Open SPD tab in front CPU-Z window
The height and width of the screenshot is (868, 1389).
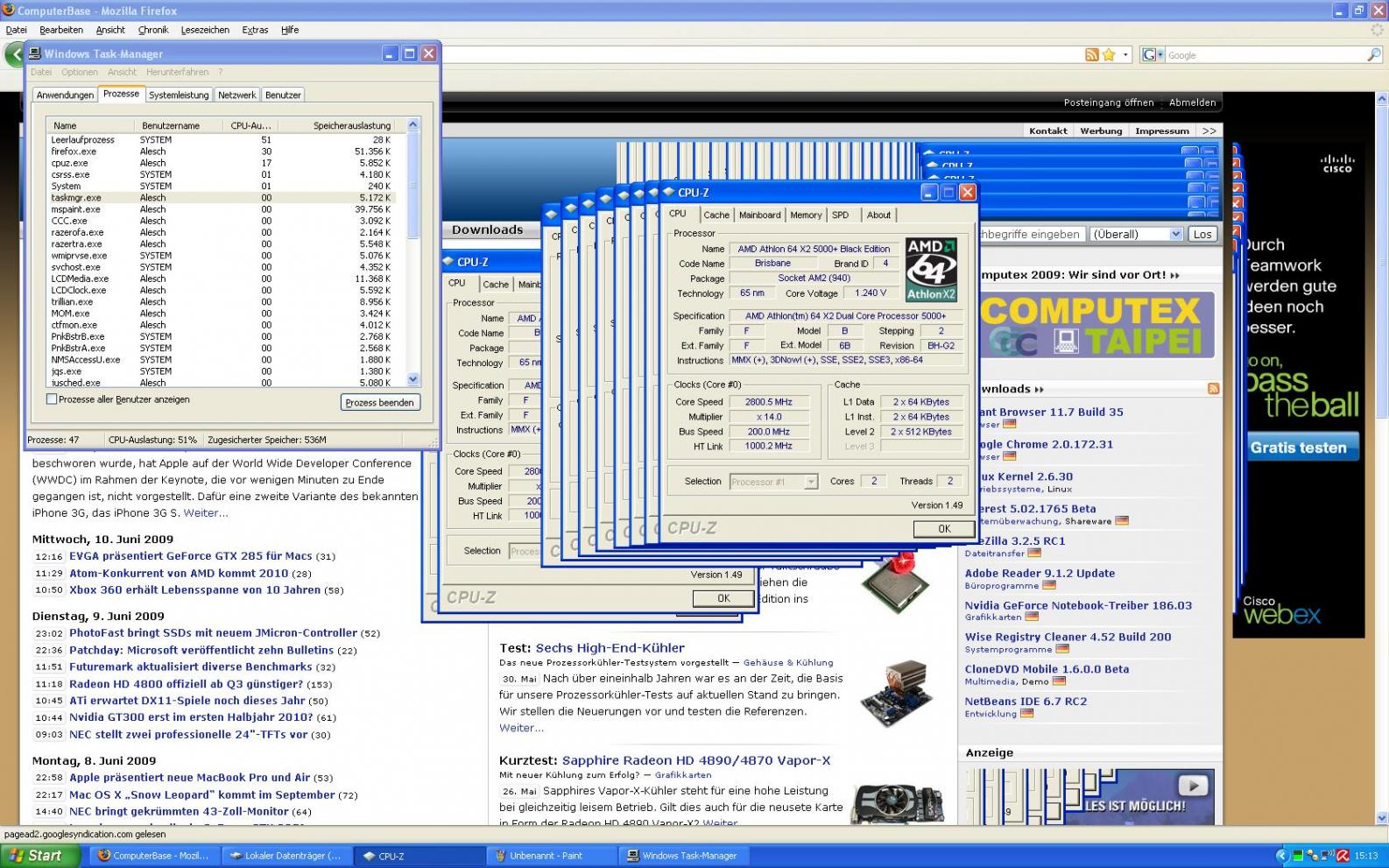840,215
